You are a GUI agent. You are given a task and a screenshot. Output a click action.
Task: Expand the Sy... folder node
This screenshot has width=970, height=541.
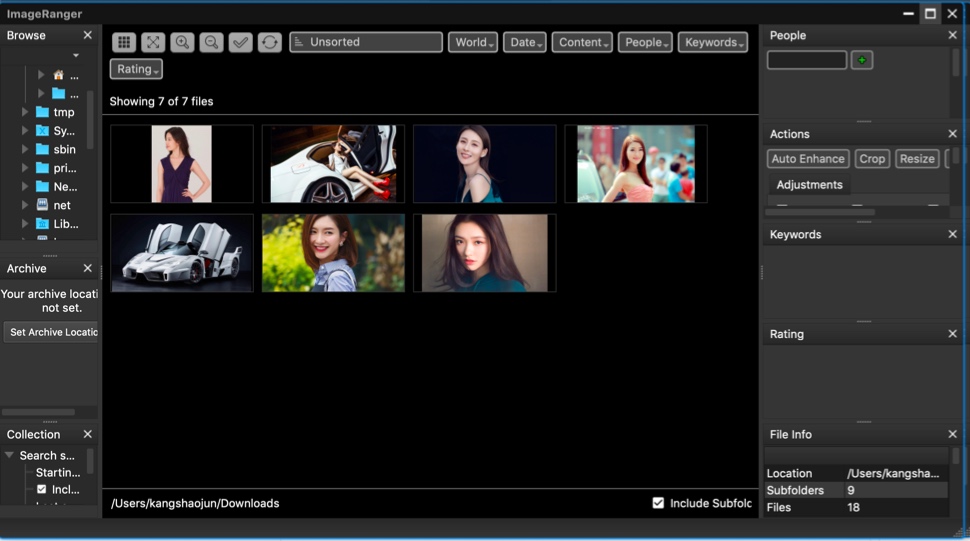[x=25, y=130]
